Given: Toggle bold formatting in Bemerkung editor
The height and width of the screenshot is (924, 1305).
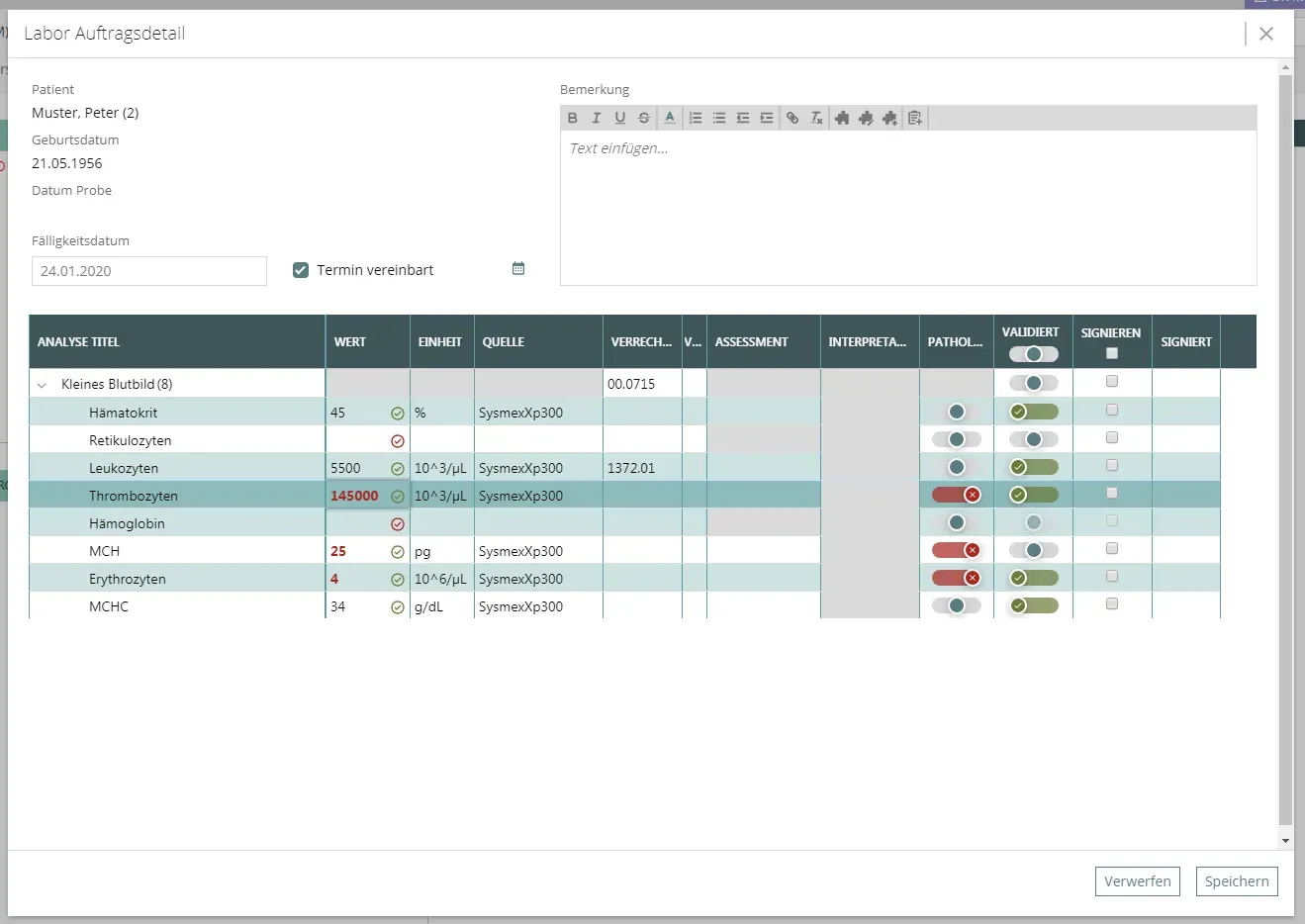Looking at the screenshot, I should (572, 118).
